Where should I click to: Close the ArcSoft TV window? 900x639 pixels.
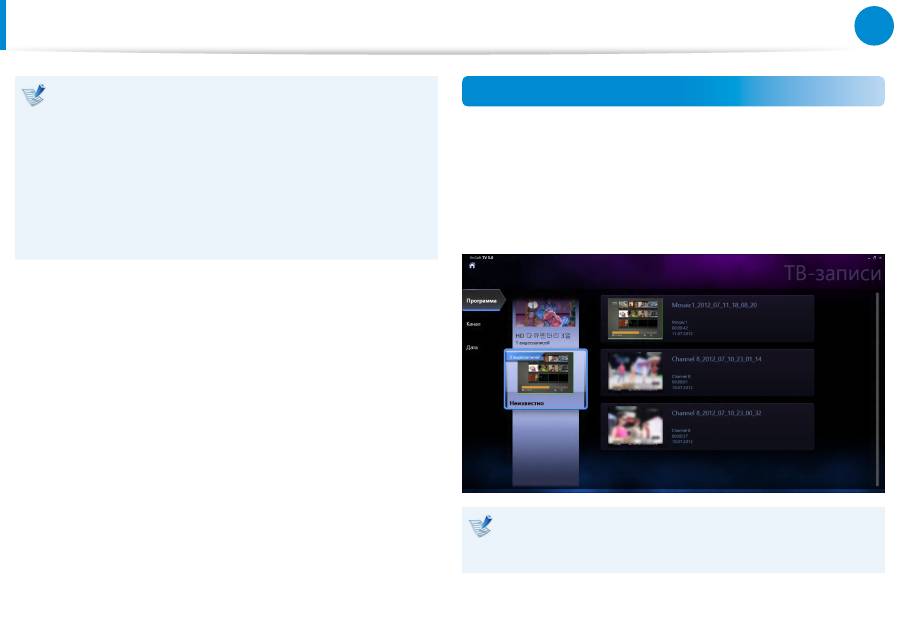pyautogui.click(x=880, y=258)
